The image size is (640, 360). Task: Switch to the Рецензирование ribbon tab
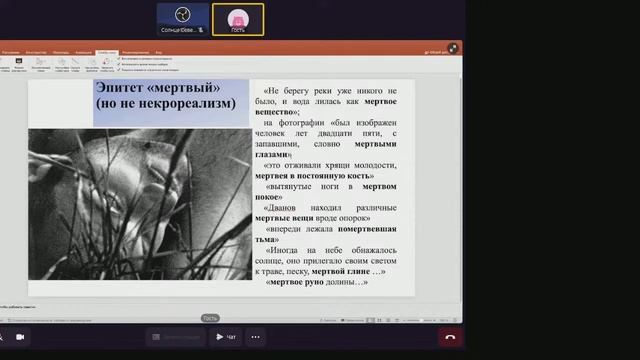tap(136, 52)
